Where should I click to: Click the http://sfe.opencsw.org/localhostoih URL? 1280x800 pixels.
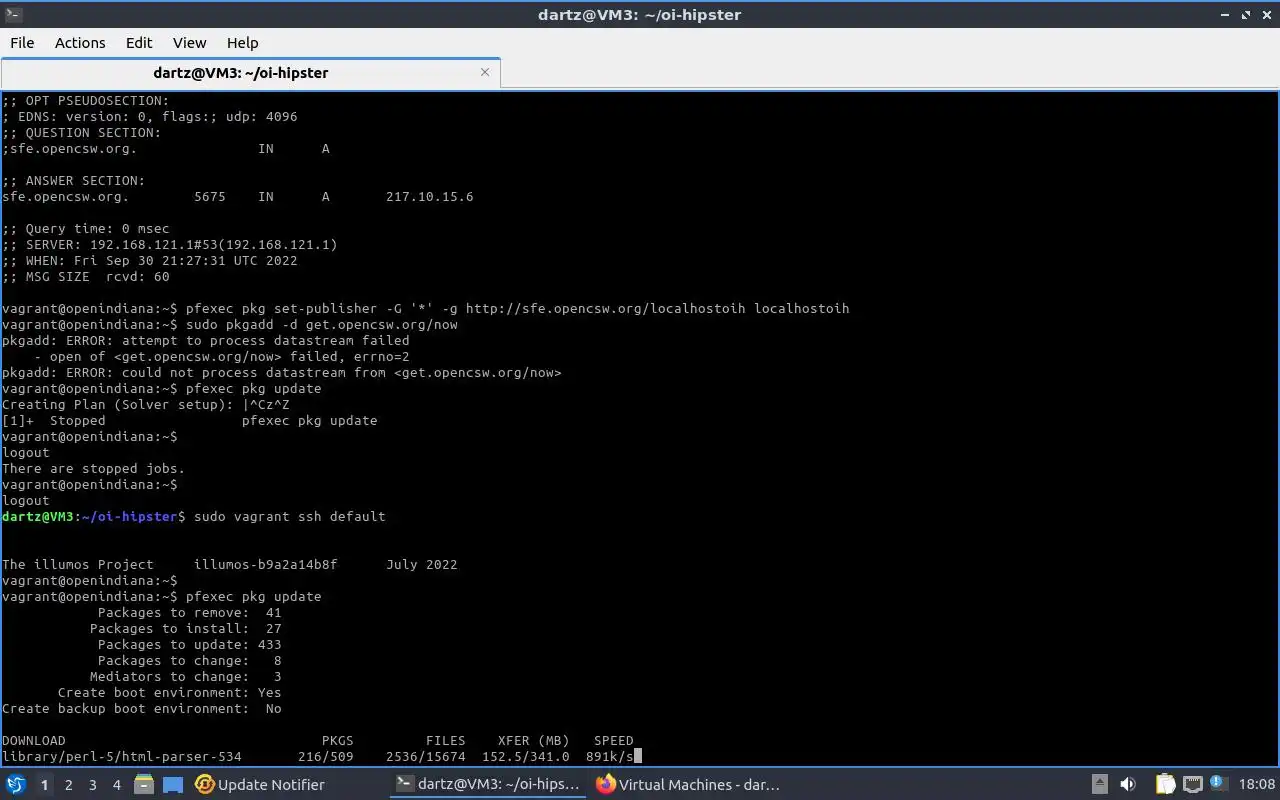pos(605,309)
